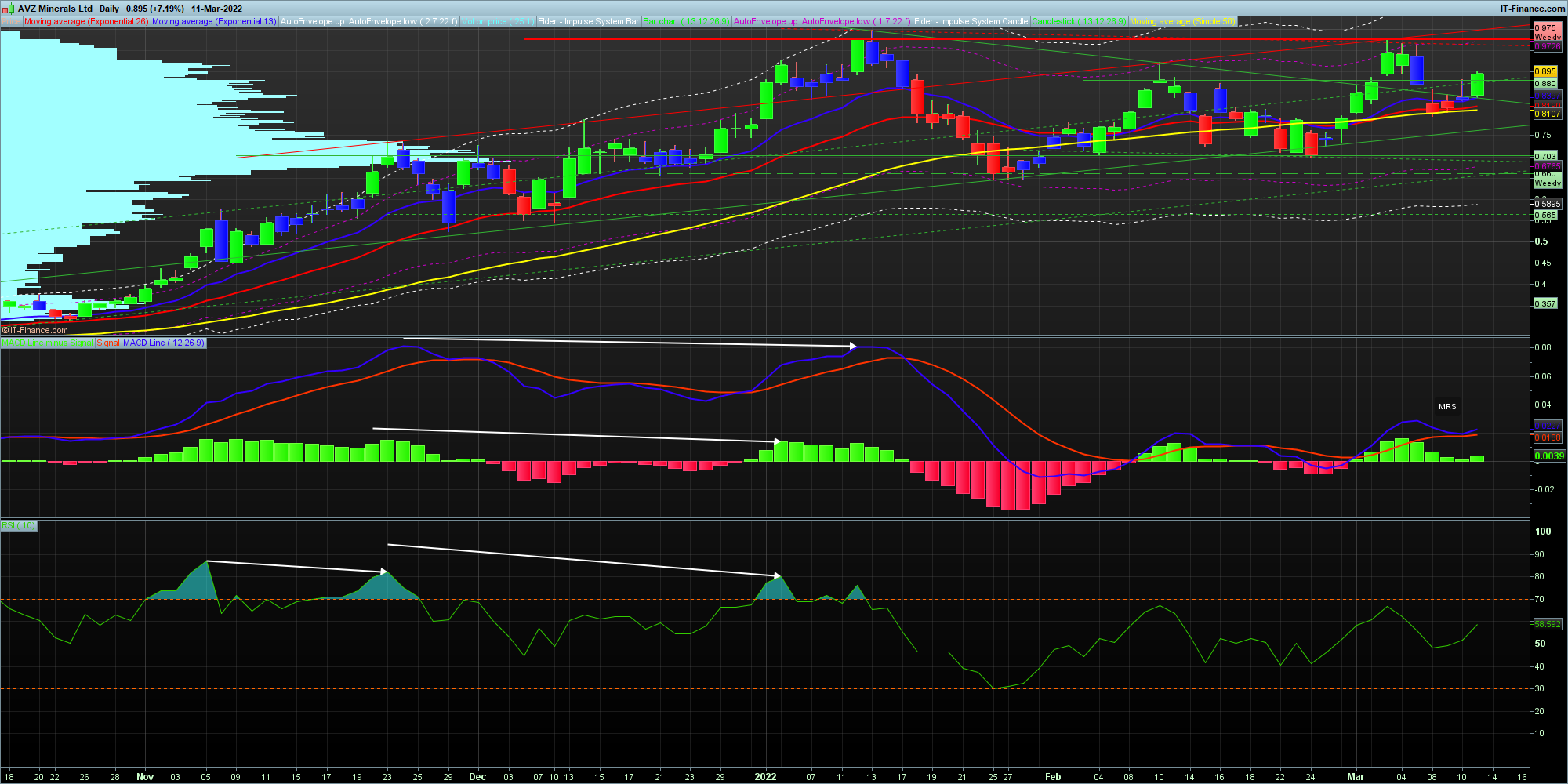The image size is (1568, 784).
Task: Click the 11-Mar-2022 date in header
Action: [216, 9]
